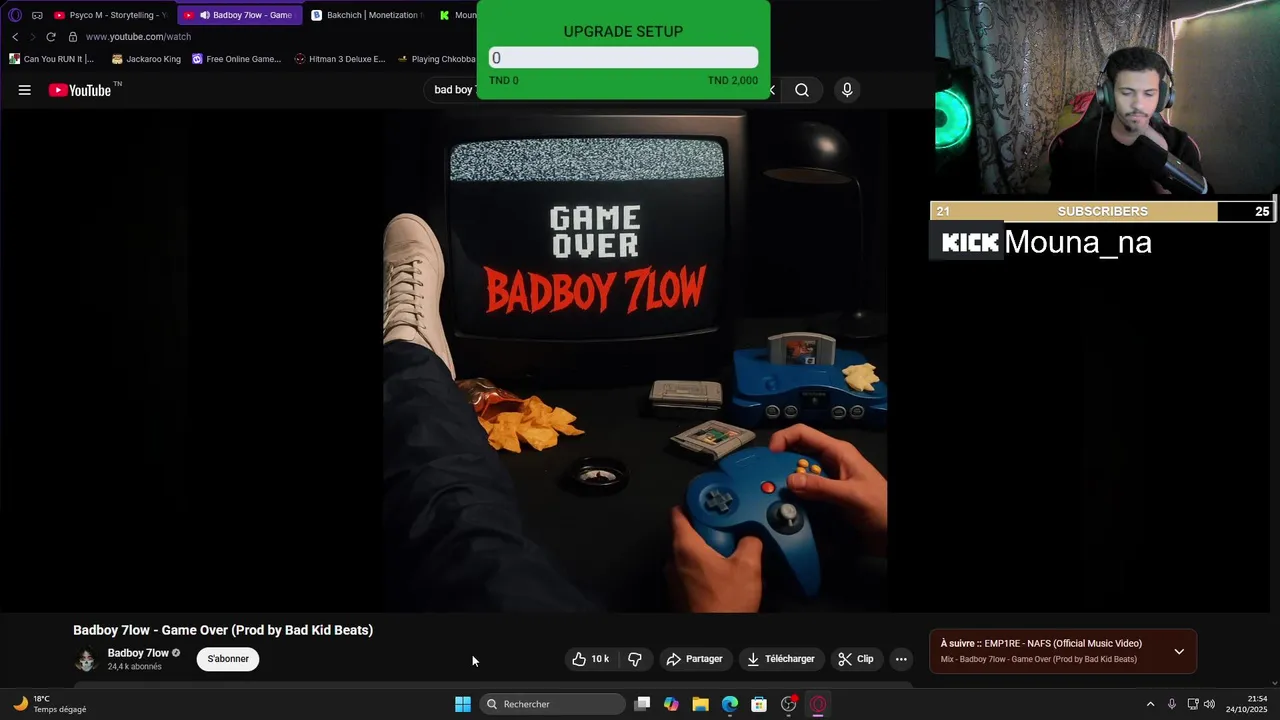The width and height of the screenshot is (1280, 720).
Task: Like the video with thumbs up
Action: (x=590, y=659)
